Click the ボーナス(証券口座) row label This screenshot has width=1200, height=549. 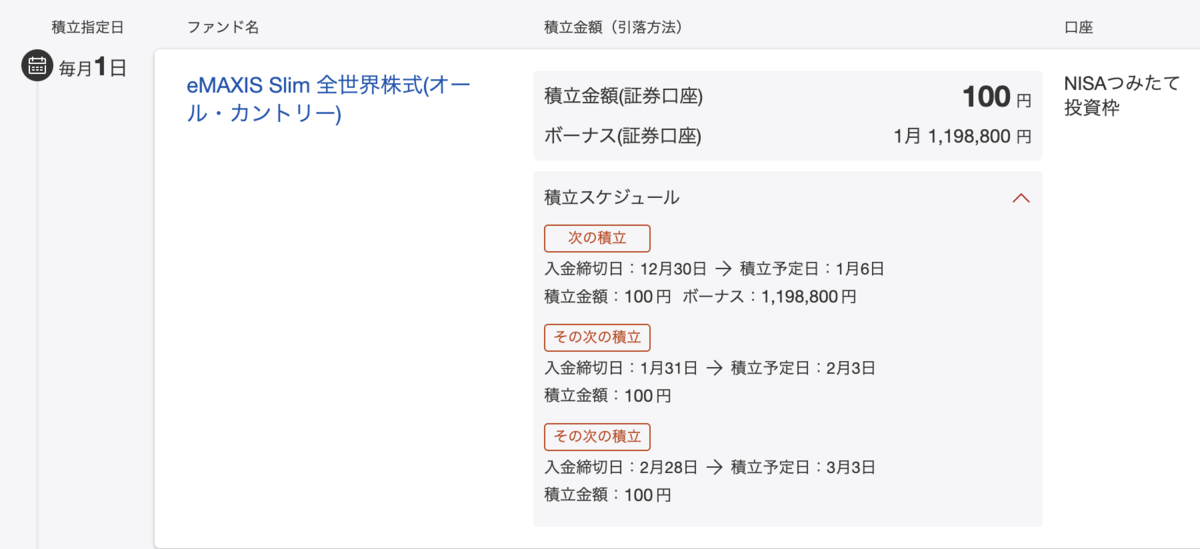(623, 136)
